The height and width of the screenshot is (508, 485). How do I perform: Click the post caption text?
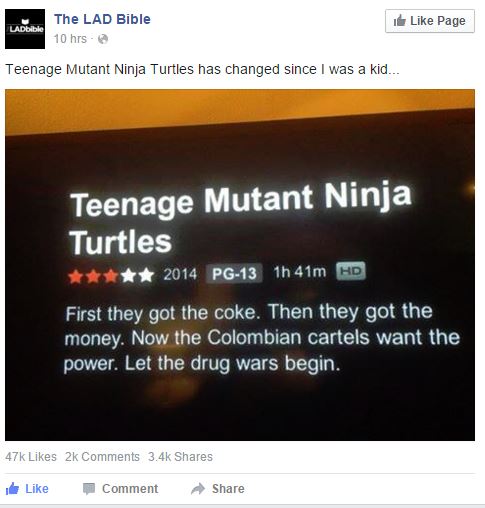point(202,70)
